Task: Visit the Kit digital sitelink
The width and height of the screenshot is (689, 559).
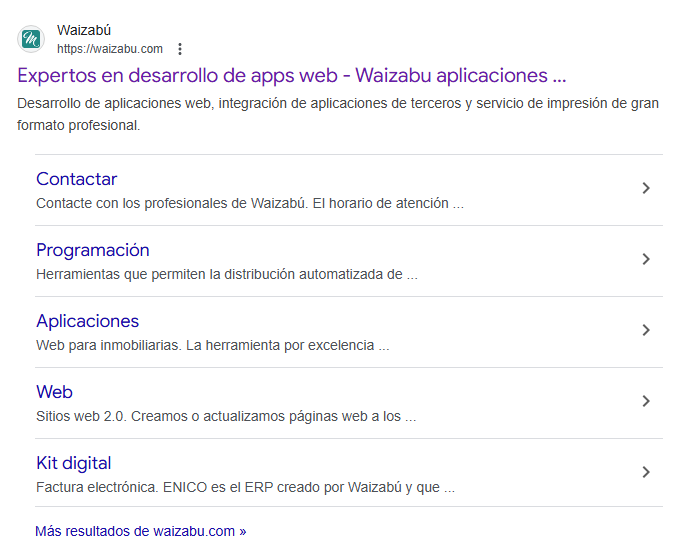Action: (73, 463)
